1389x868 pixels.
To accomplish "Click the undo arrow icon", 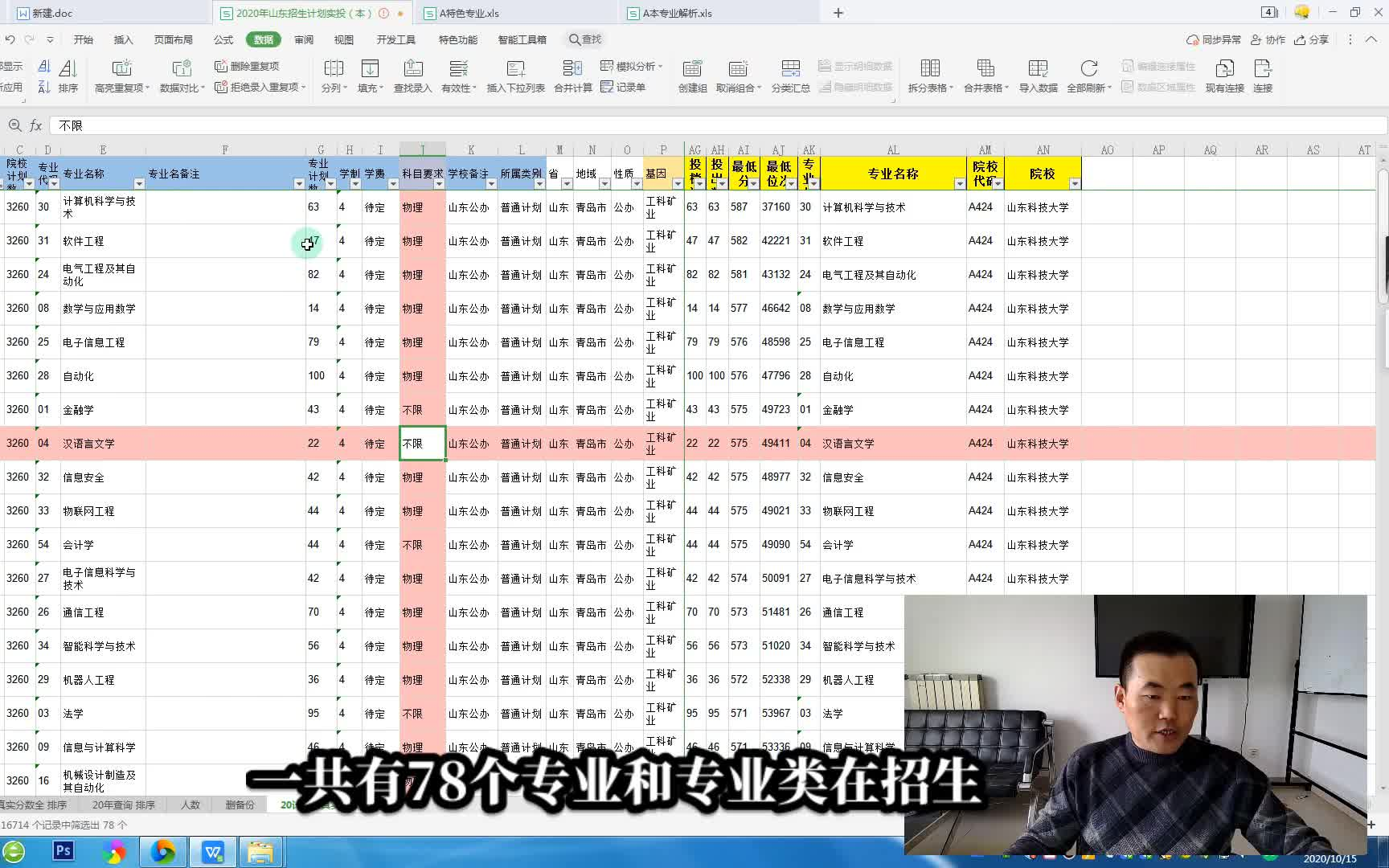I will pos(10,39).
